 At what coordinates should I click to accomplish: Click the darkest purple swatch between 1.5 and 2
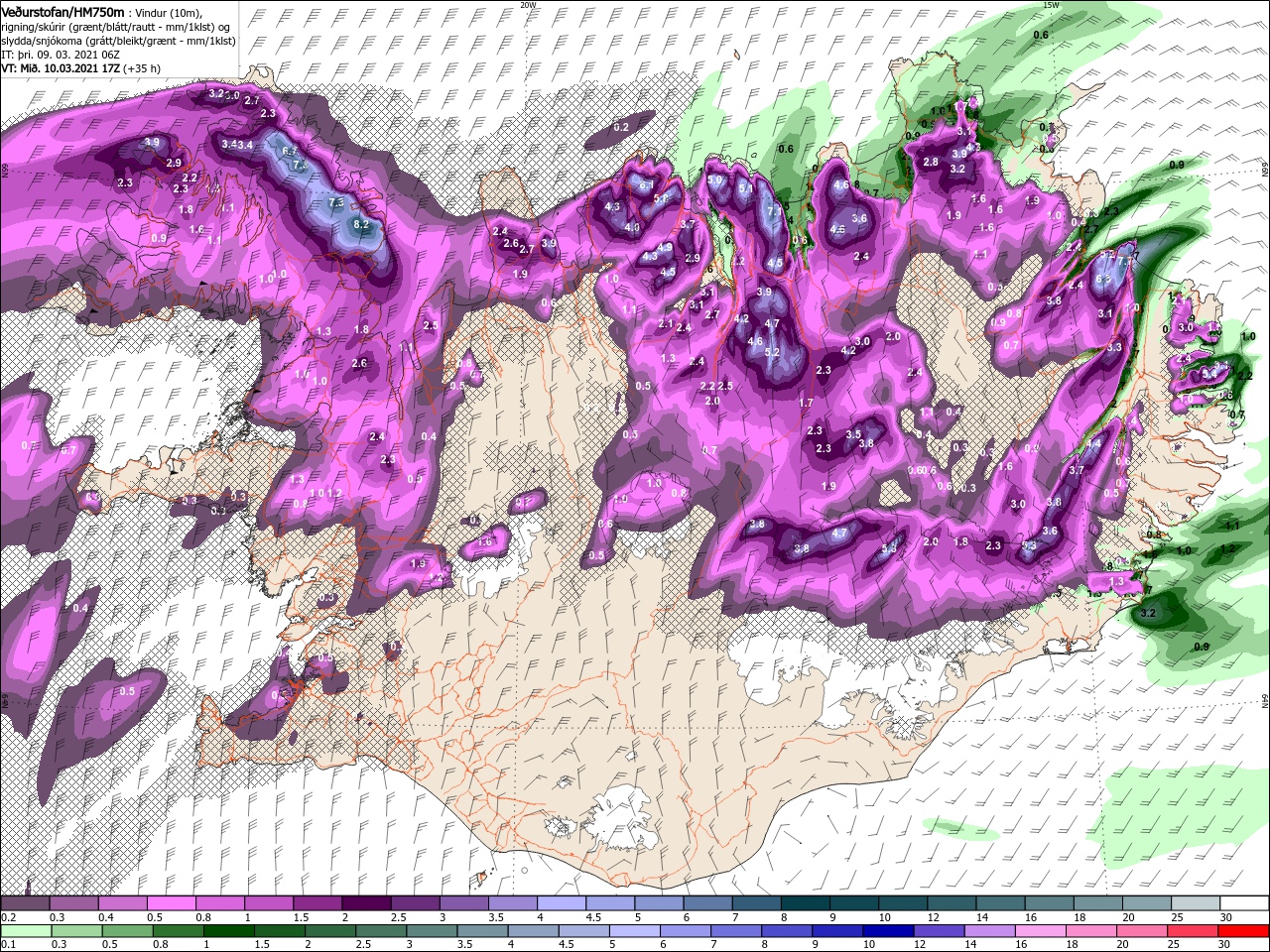point(366,903)
